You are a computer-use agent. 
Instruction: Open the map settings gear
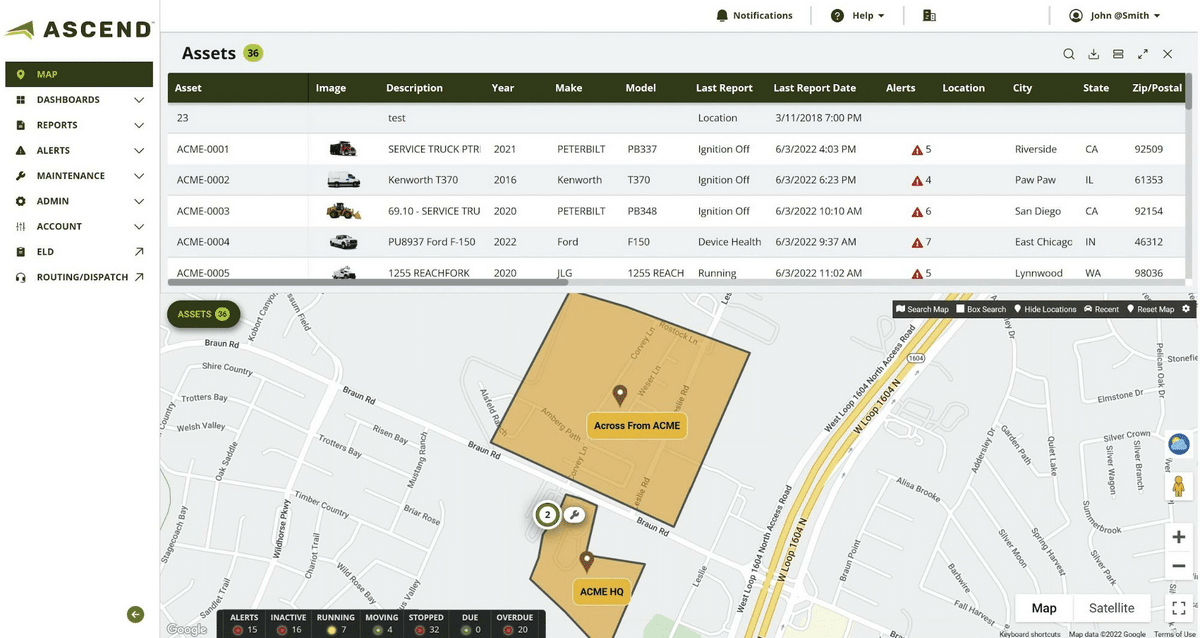pyautogui.click(x=1186, y=309)
